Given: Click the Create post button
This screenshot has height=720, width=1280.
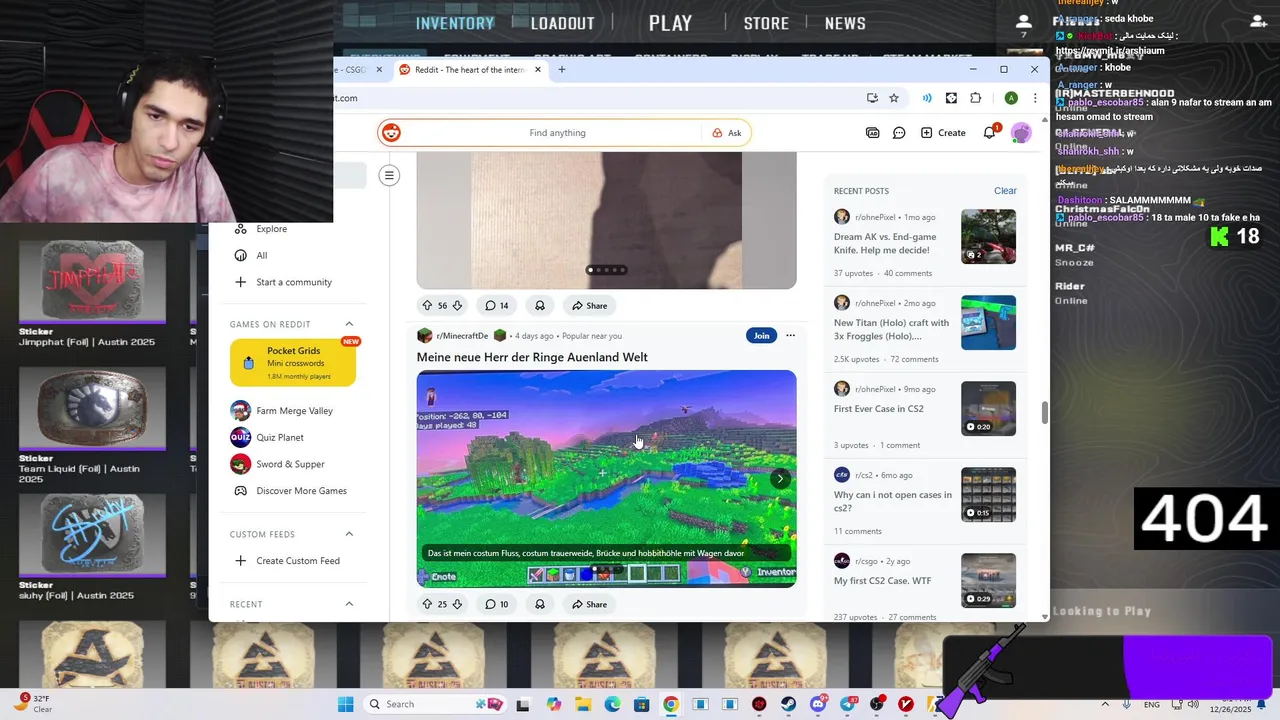Looking at the screenshot, I should pos(943,133).
